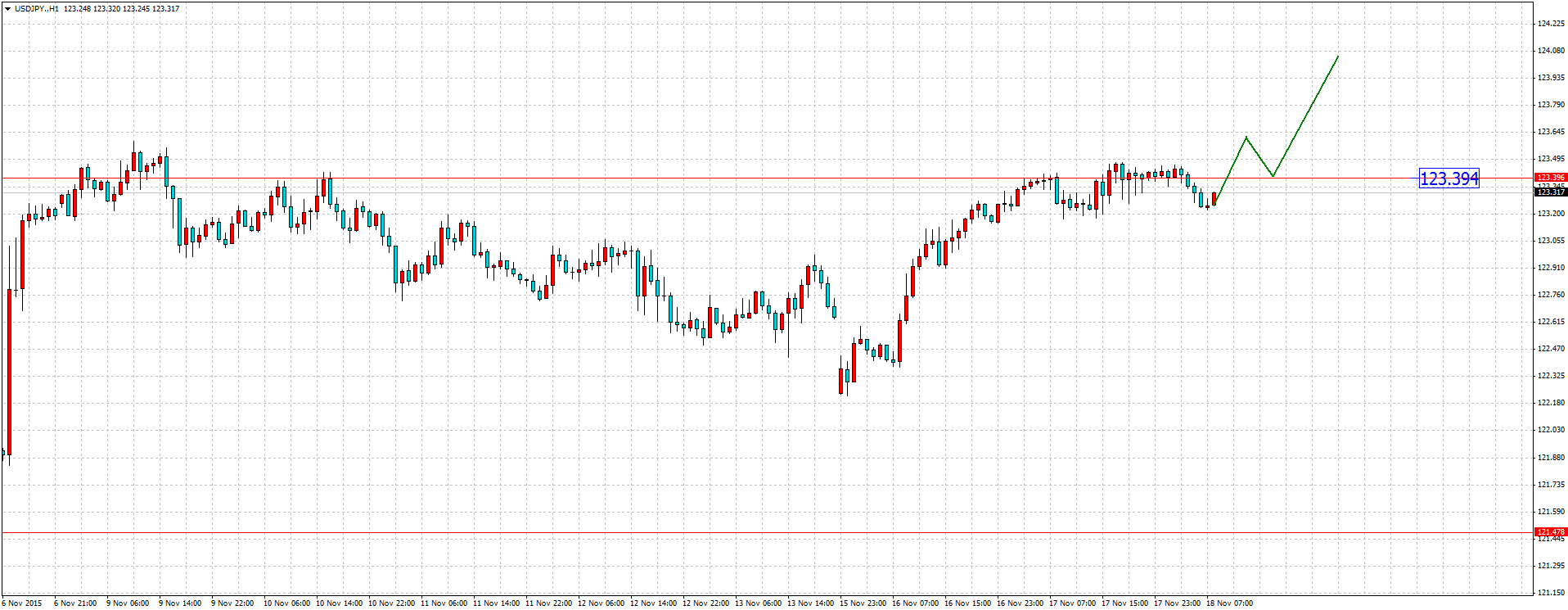Viewport: 1568px width, 610px height.
Task: Click the 6 Nov 2015 date label
Action: click(22, 603)
